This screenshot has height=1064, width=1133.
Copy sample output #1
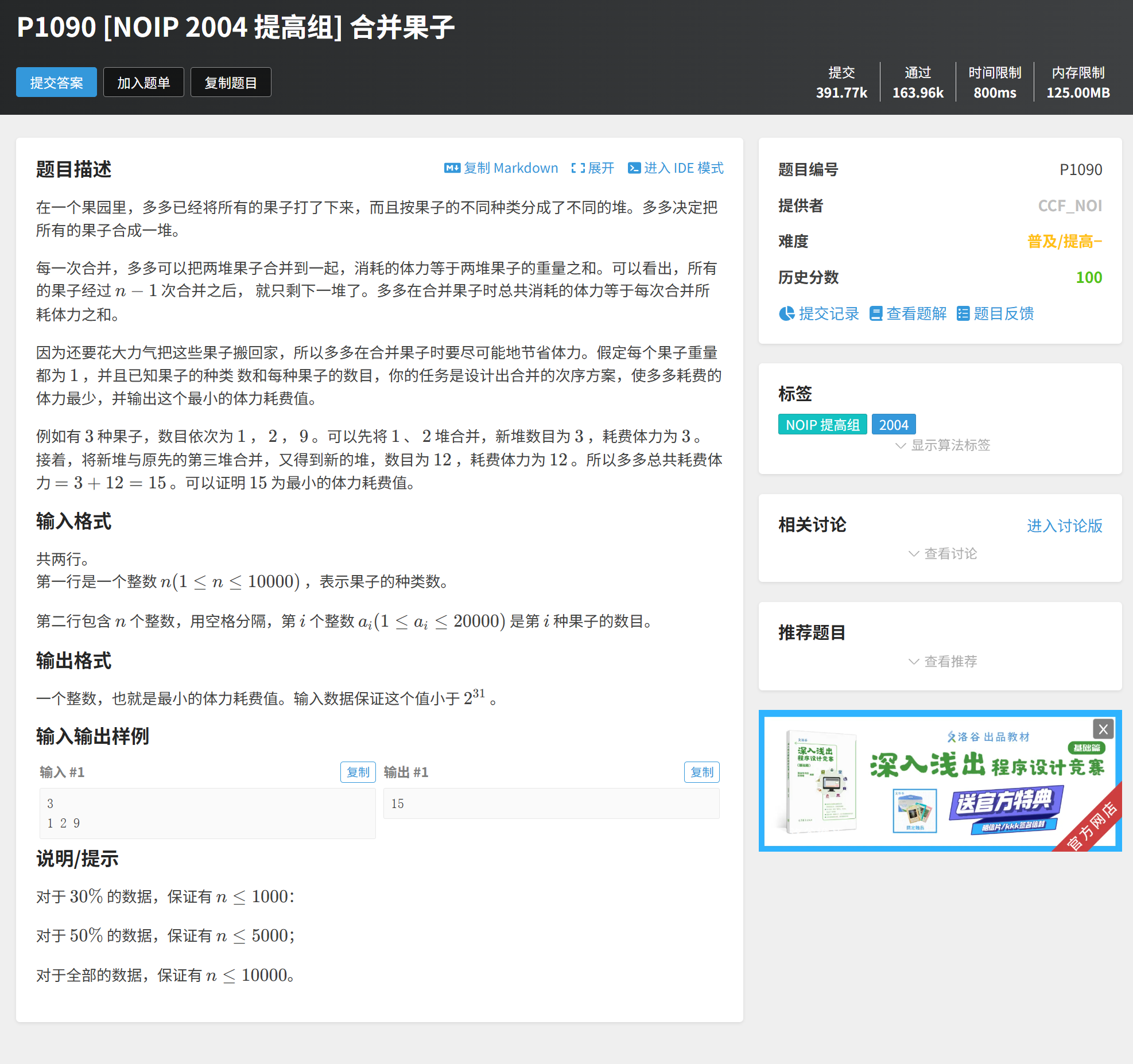[x=701, y=772]
